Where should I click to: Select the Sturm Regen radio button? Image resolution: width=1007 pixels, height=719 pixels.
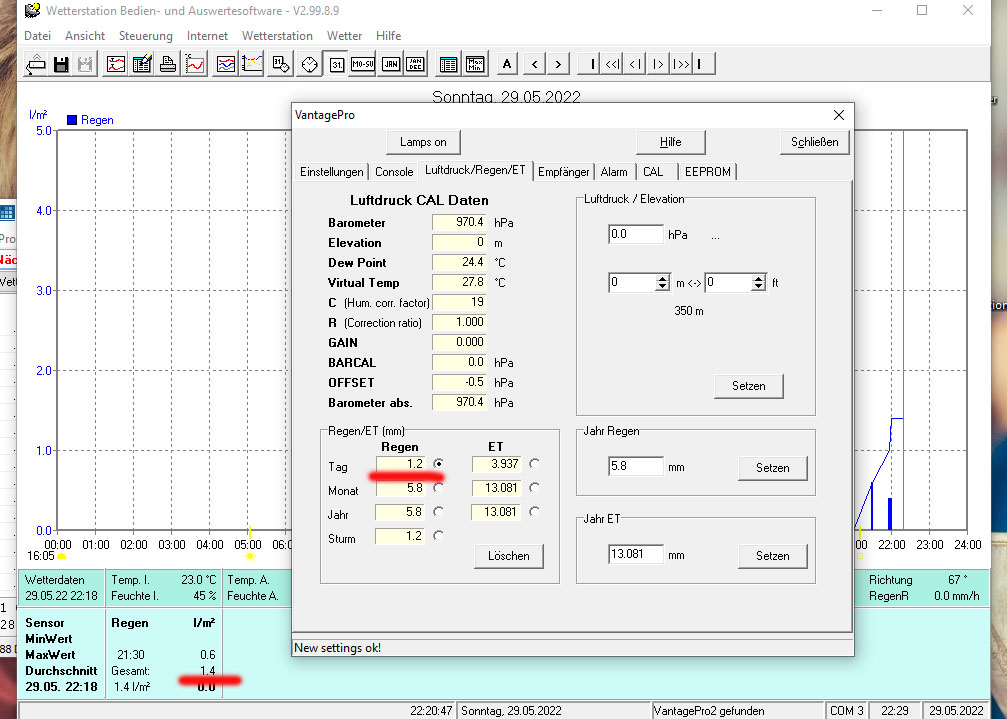pos(438,536)
